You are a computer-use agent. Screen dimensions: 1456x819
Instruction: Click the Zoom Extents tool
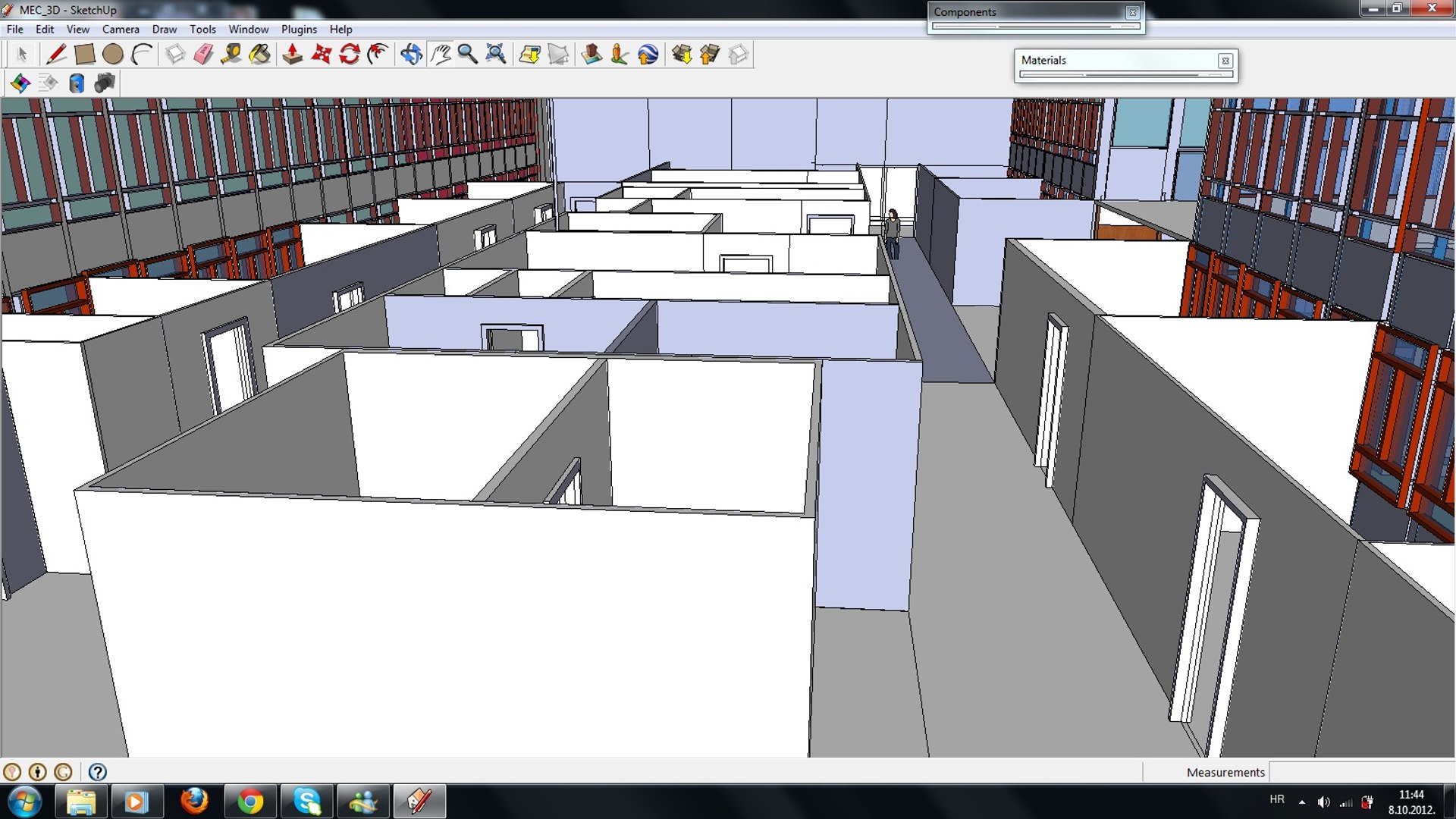[496, 55]
